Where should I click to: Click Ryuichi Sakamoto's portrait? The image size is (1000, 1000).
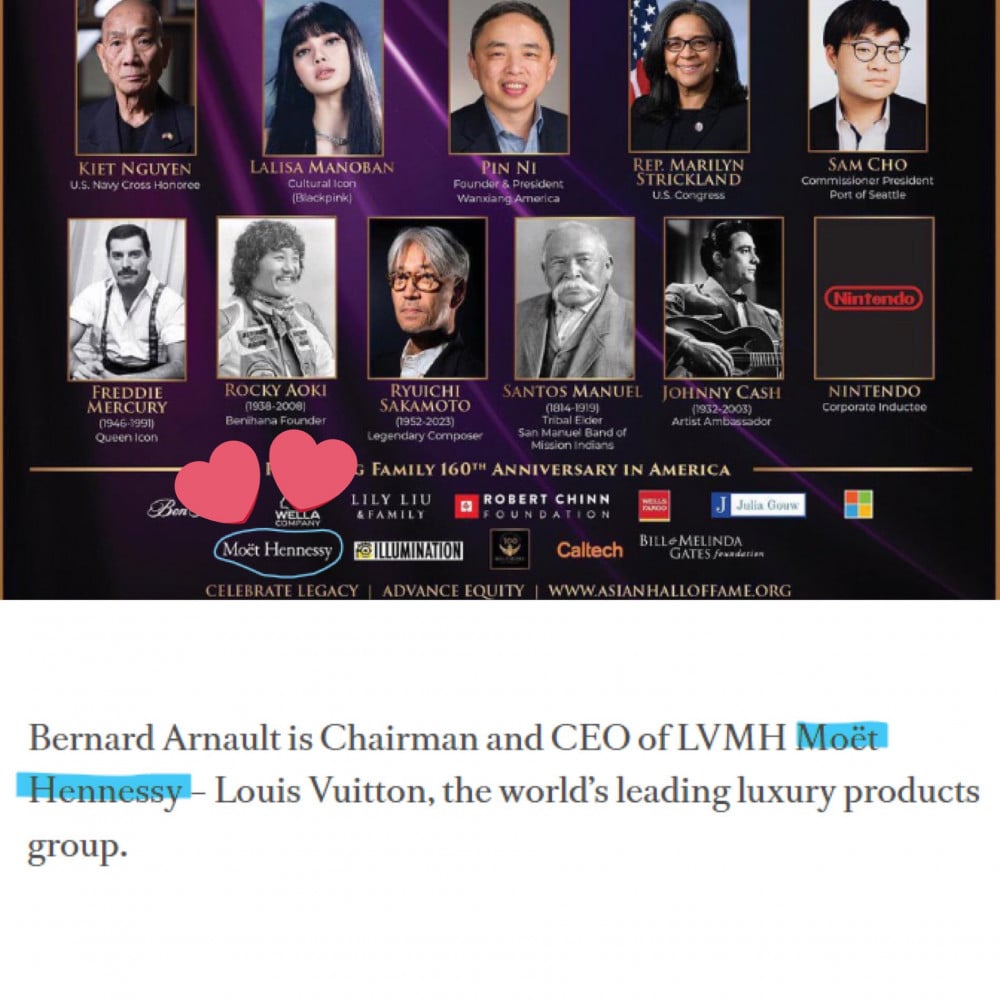click(x=427, y=298)
